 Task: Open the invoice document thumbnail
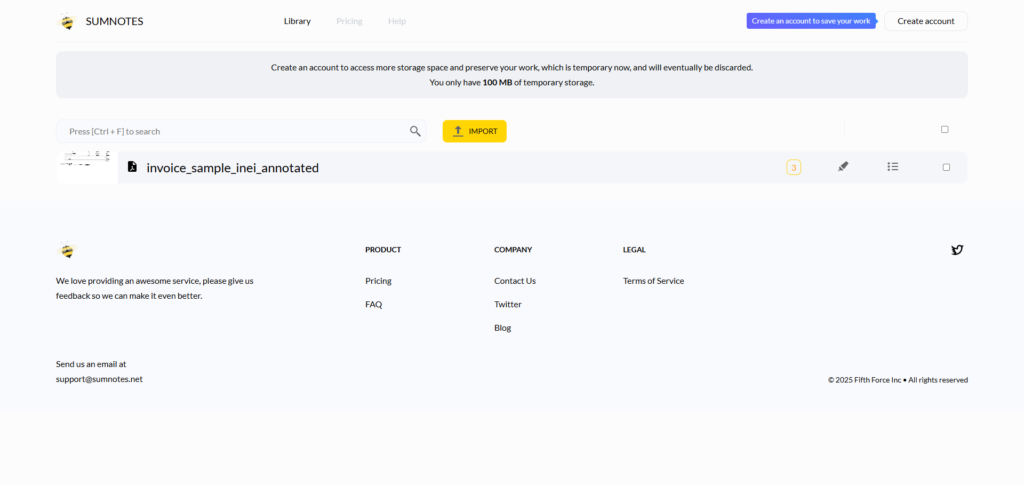(x=86, y=166)
